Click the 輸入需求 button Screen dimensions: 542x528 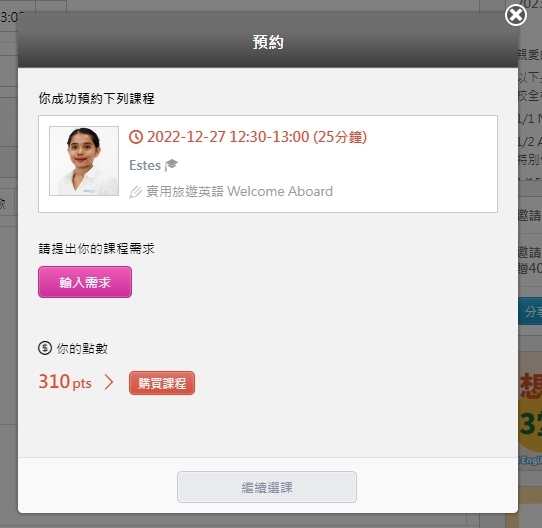pos(85,282)
